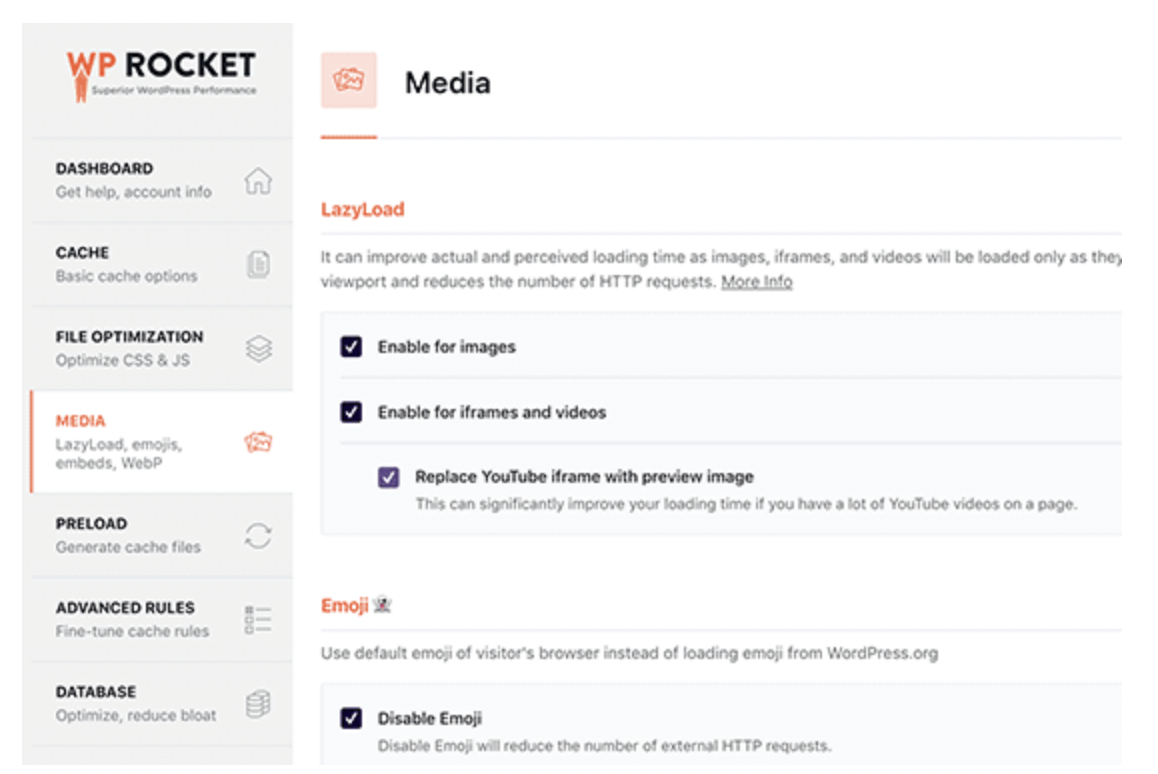Click 'Optimize CSS & JS' subtitle
The height and width of the screenshot is (774, 1158).
pyautogui.click(x=123, y=360)
